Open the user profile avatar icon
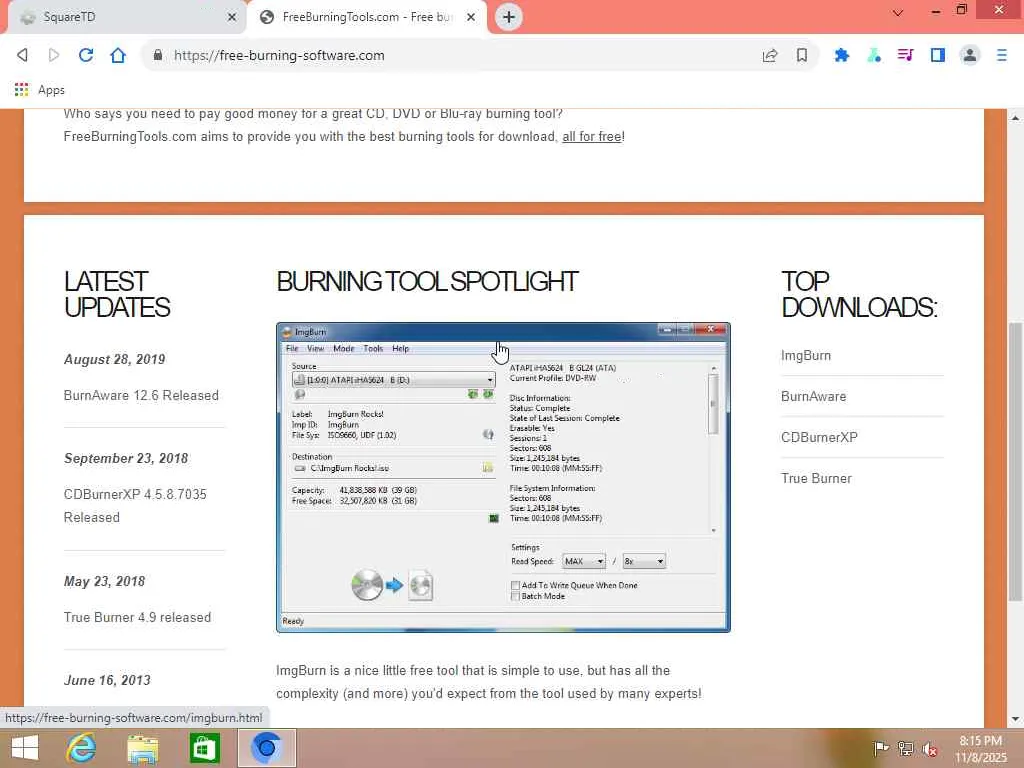1024x768 pixels. point(970,56)
